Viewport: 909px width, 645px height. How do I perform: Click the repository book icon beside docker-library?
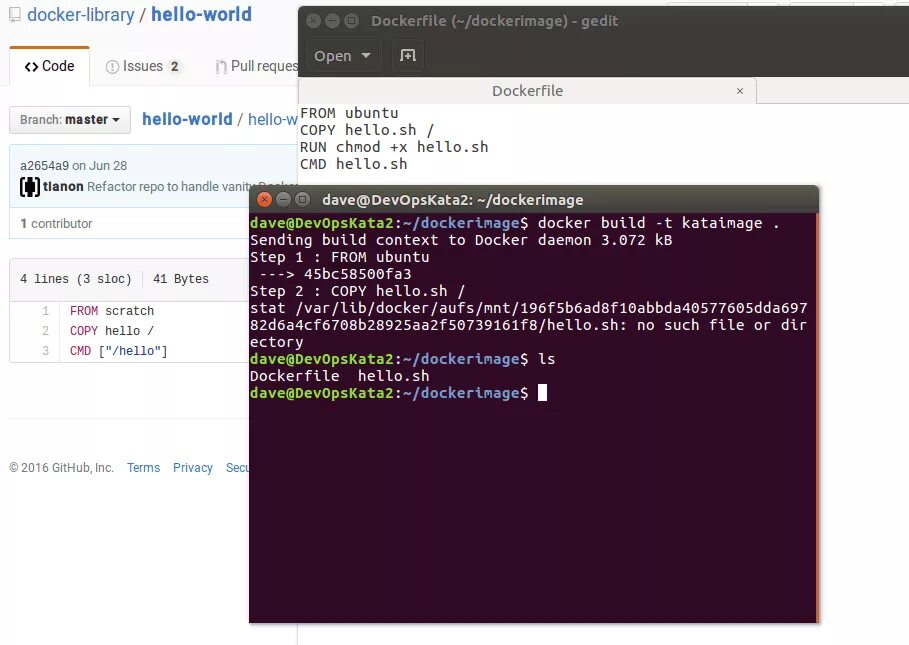pyautogui.click(x=15, y=14)
